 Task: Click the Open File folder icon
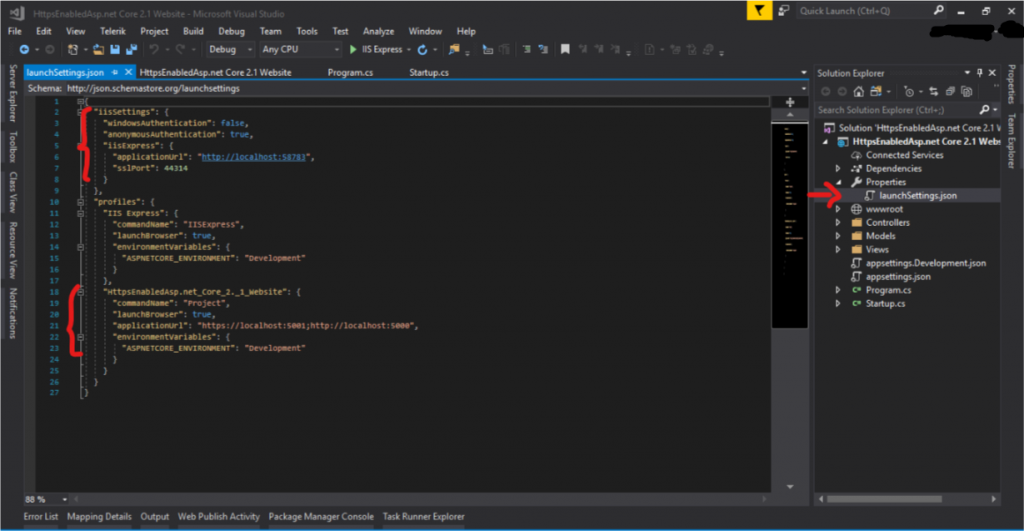click(x=98, y=50)
